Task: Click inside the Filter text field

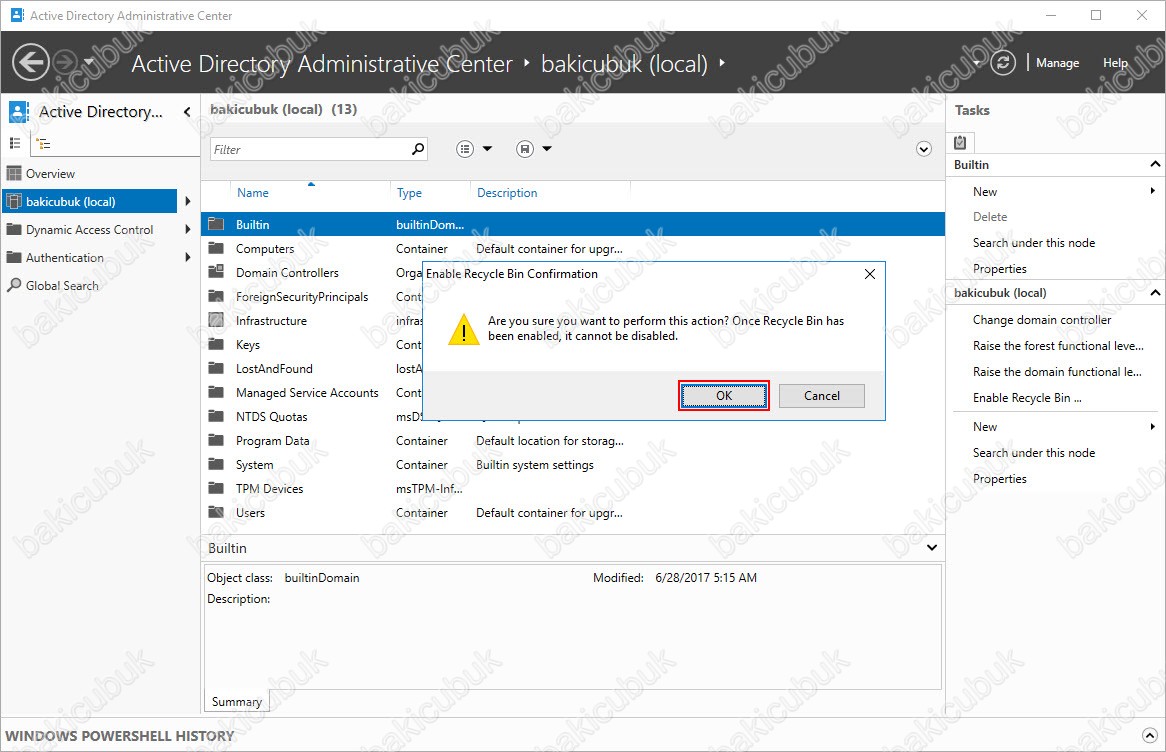Action: click(x=310, y=149)
